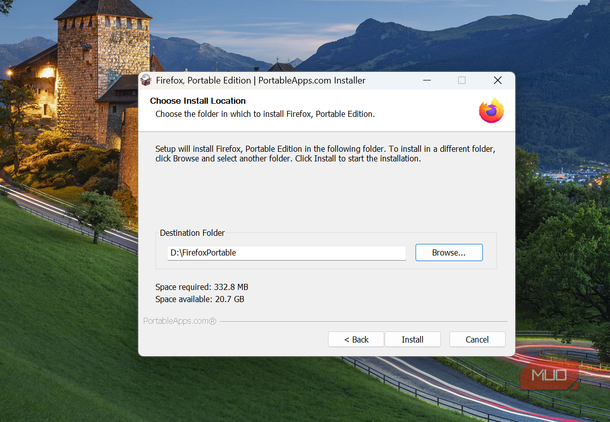This screenshot has width=610, height=422.
Task: Click the 'Setup will install Firefox' instruction text
Action: coord(325,154)
